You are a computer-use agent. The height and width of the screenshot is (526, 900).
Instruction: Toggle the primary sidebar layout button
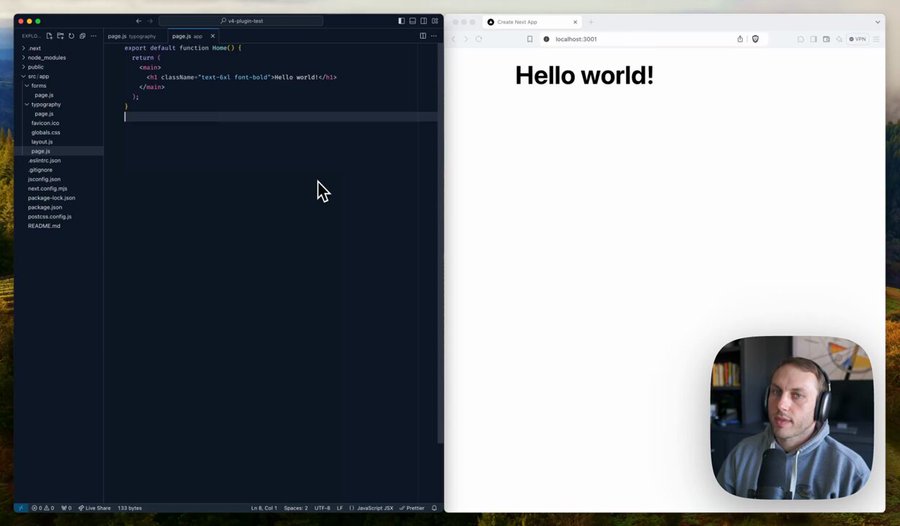402,21
